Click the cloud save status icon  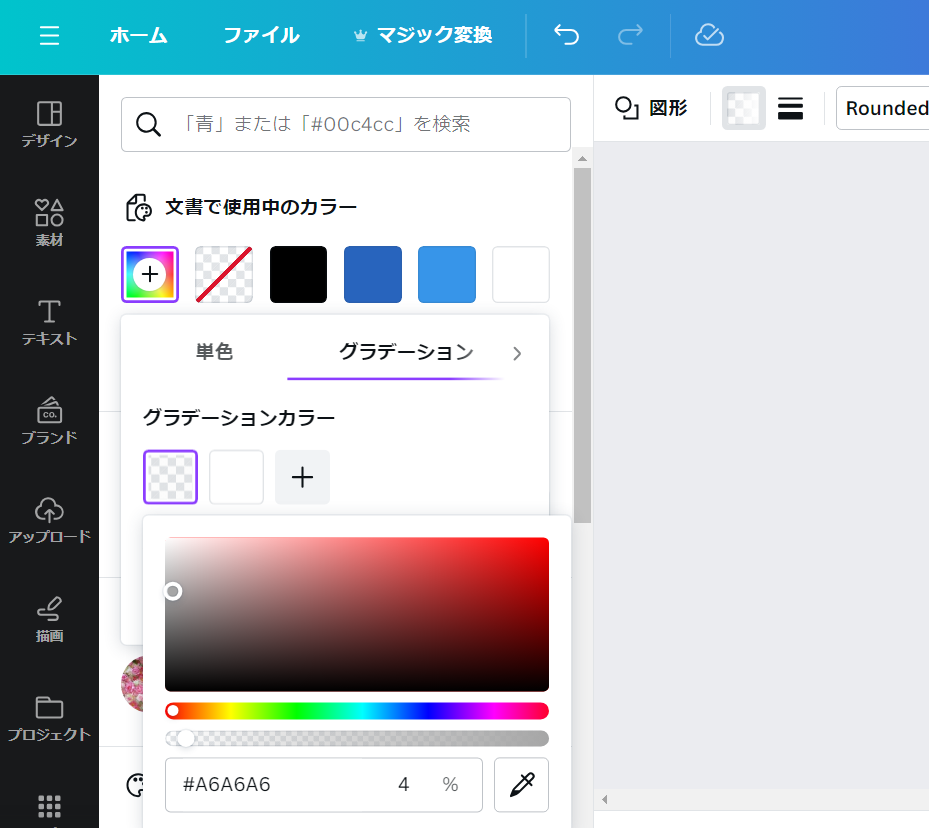click(709, 36)
